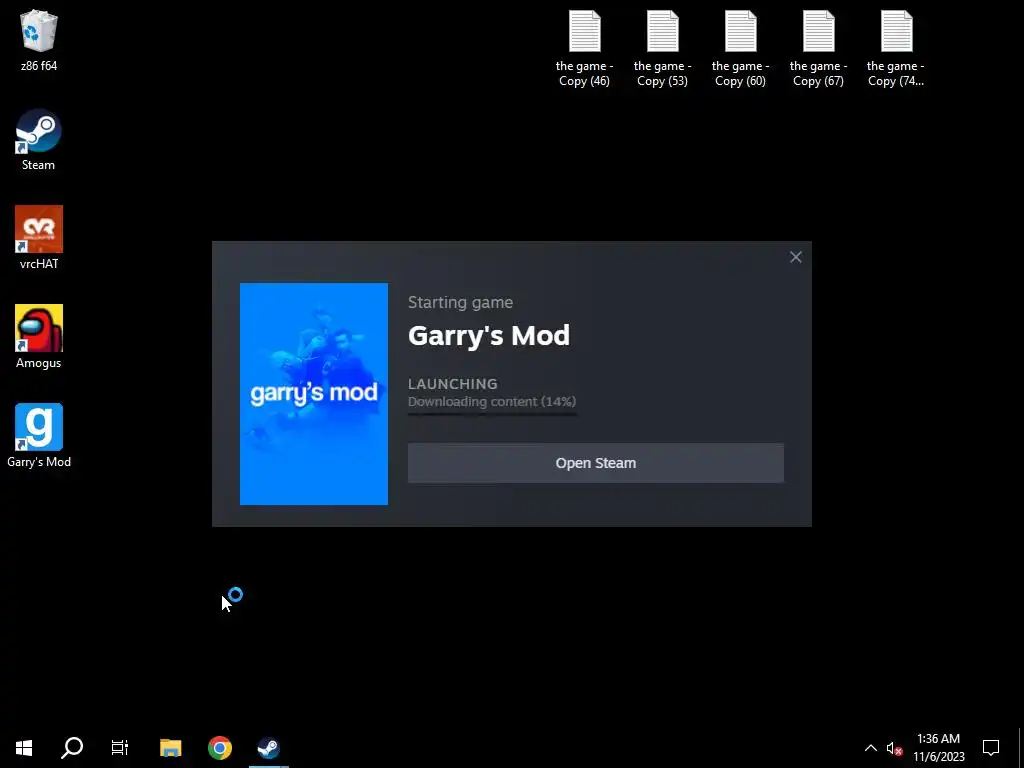1024x768 pixels.
Task: Select file "the game - Copy (74..."
Action: click(896, 49)
